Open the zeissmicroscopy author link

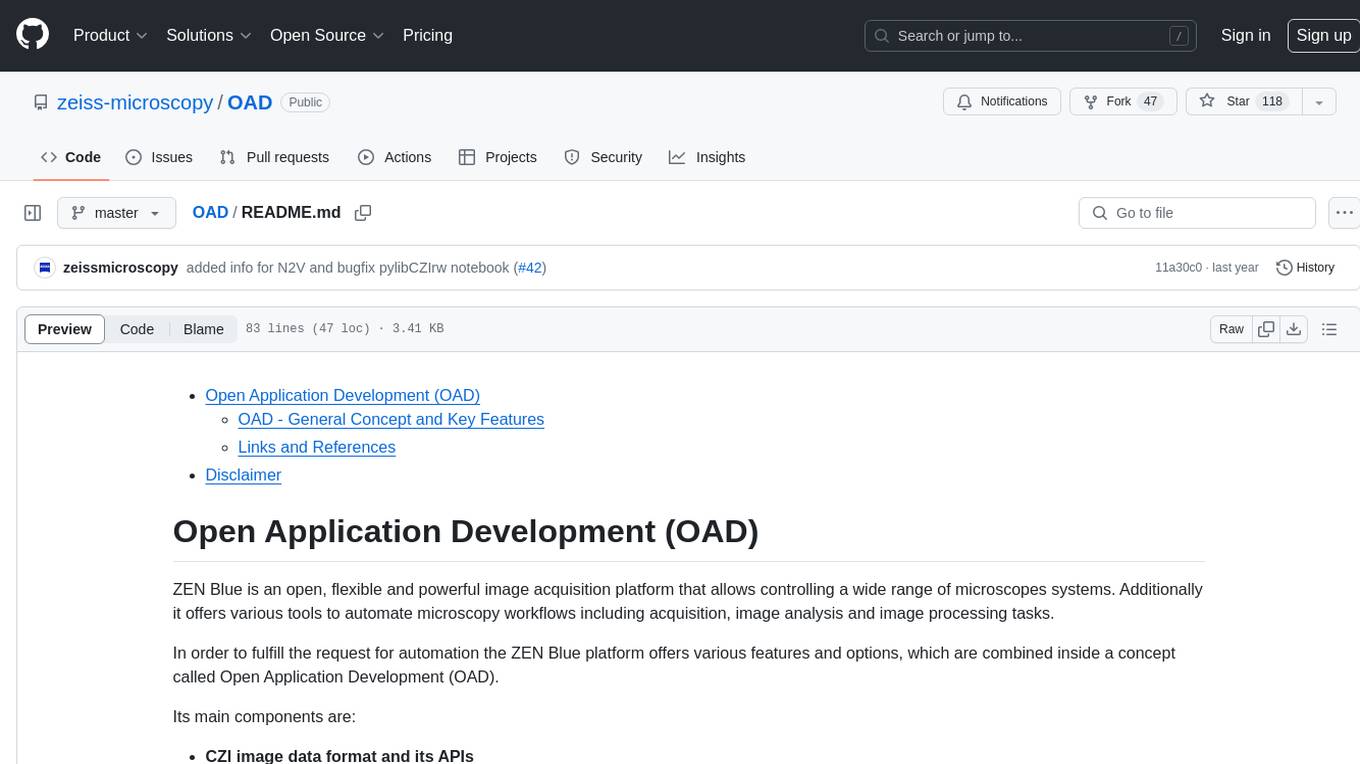click(120, 268)
